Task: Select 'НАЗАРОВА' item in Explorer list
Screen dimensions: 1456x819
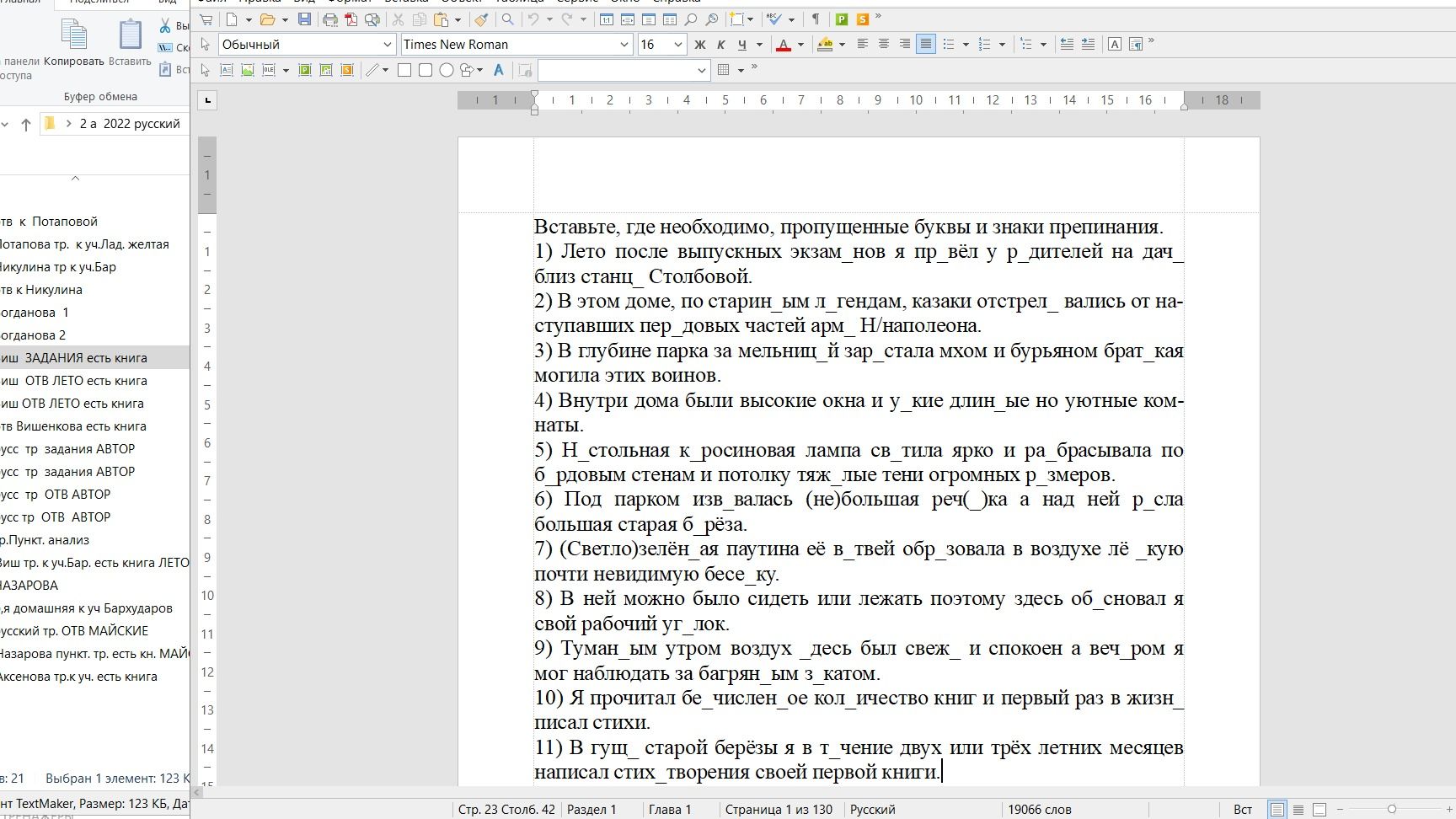Action: [29, 586]
